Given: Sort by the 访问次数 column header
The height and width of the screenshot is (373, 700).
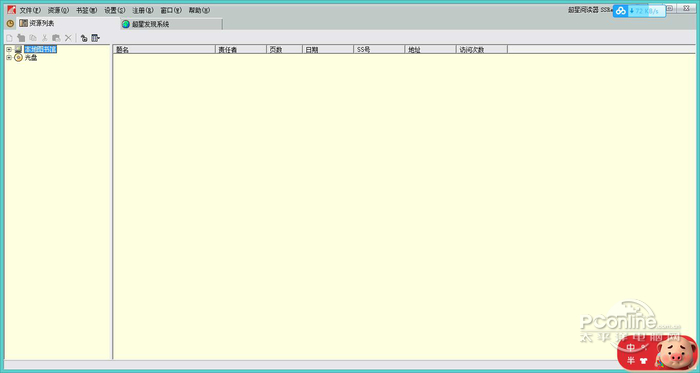Looking at the screenshot, I should click(482, 50).
